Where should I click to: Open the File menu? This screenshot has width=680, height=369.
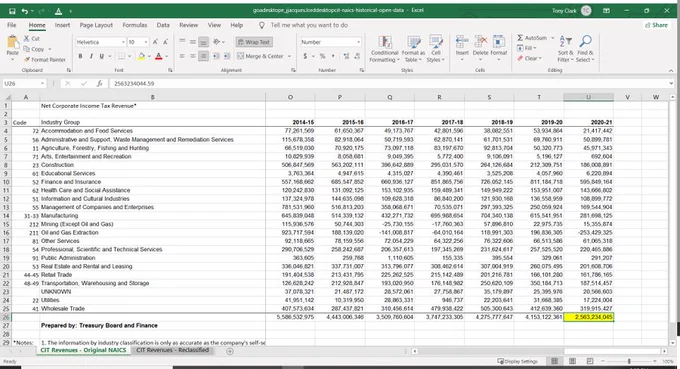12,25
